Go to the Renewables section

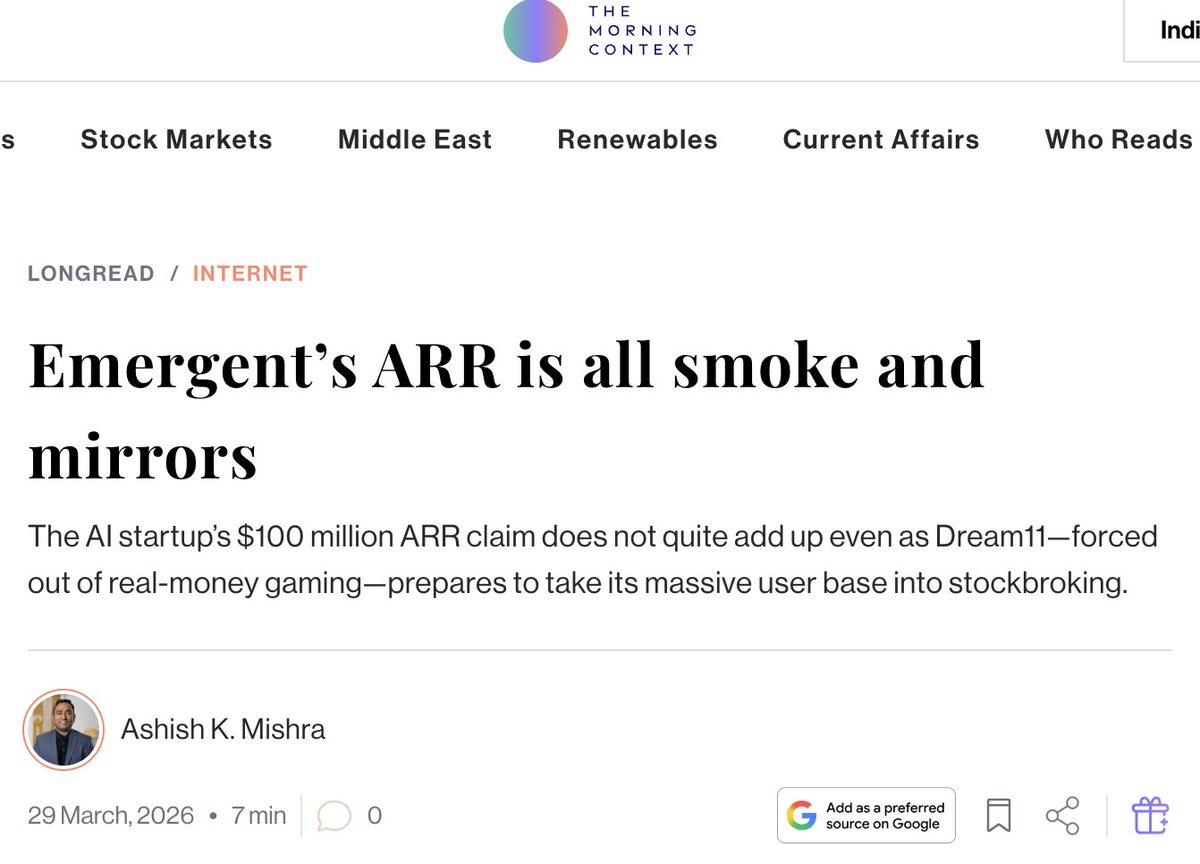click(637, 140)
